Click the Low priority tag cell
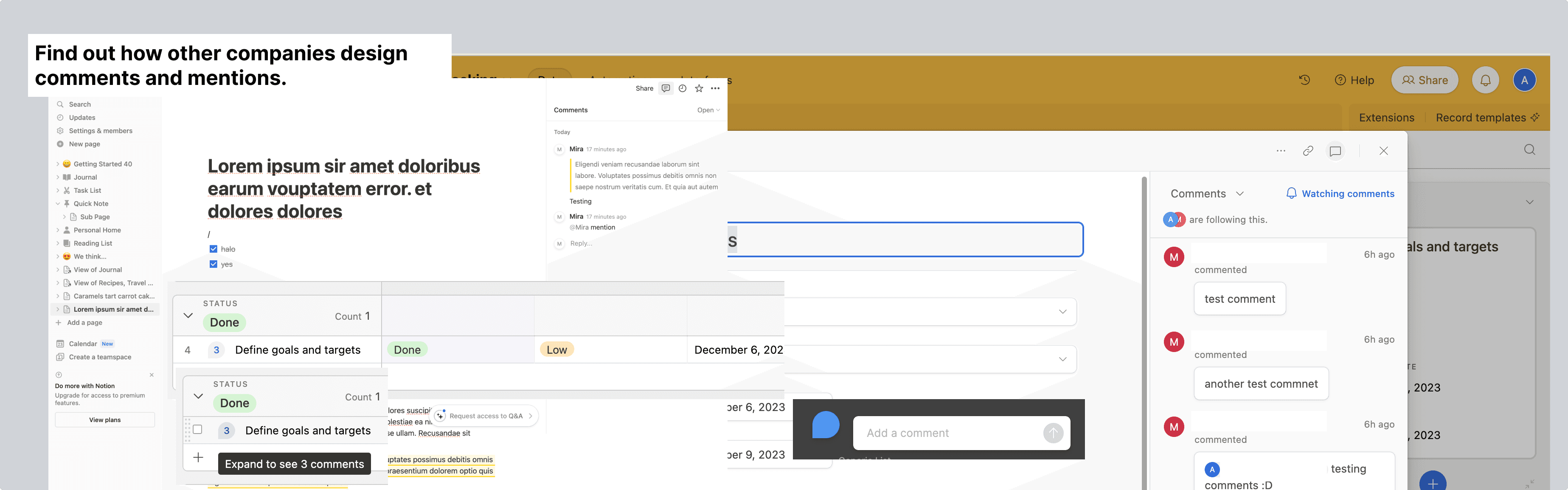Viewport: 1568px width, 490px height. point(556,350)
